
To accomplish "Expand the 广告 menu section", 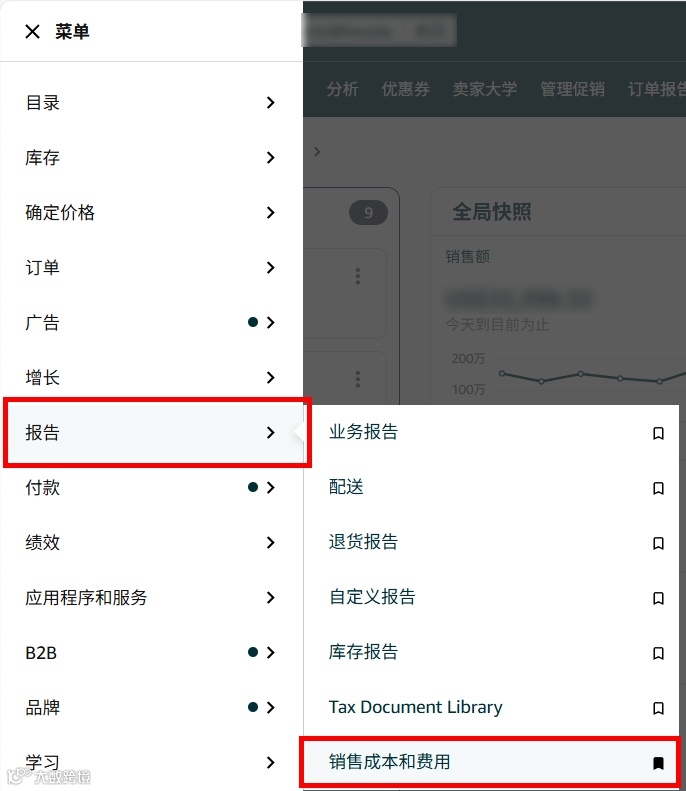I will 151,322.
